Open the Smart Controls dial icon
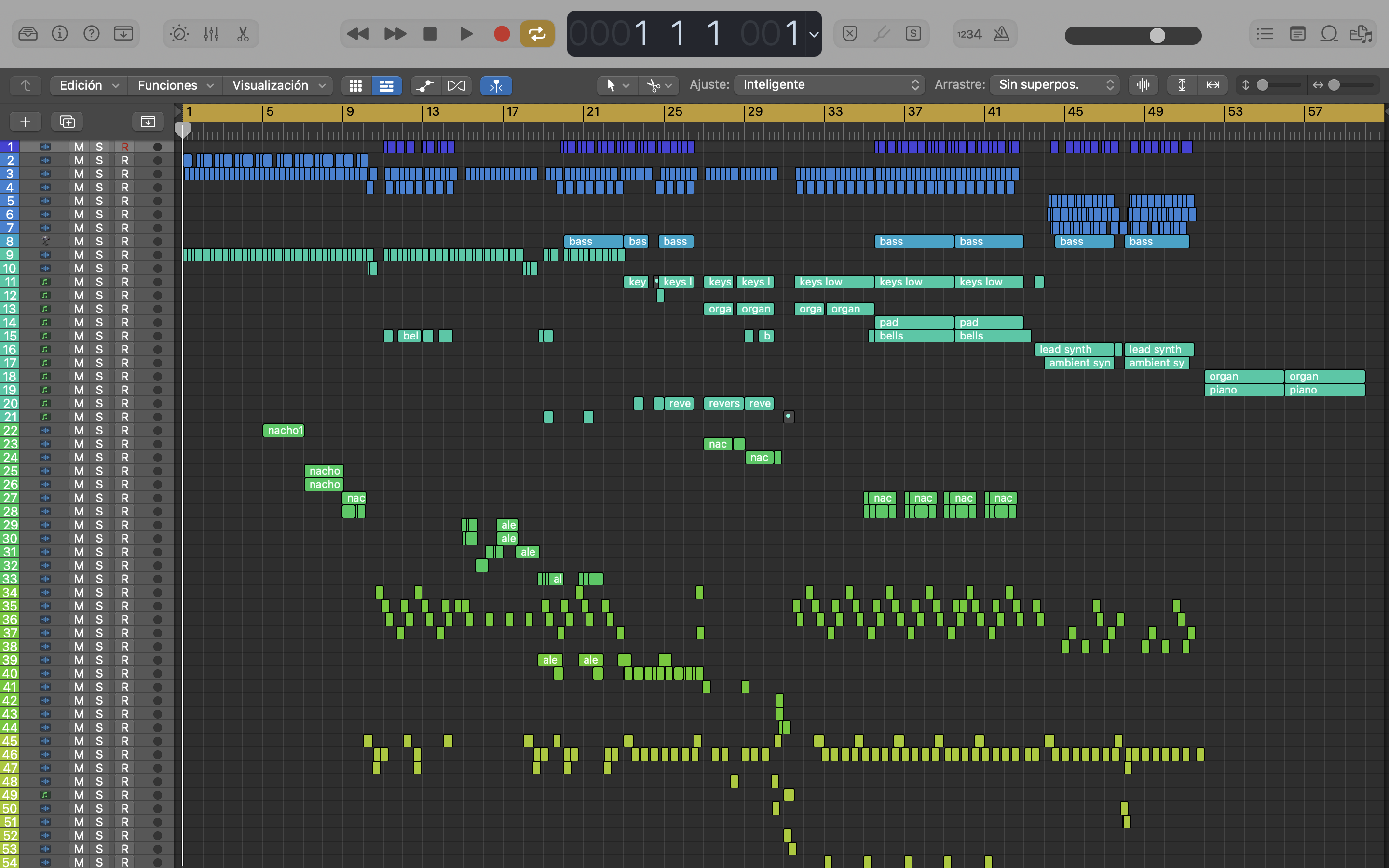The width and height of the screenshot is (1389, 868). [x=179, y=34]
